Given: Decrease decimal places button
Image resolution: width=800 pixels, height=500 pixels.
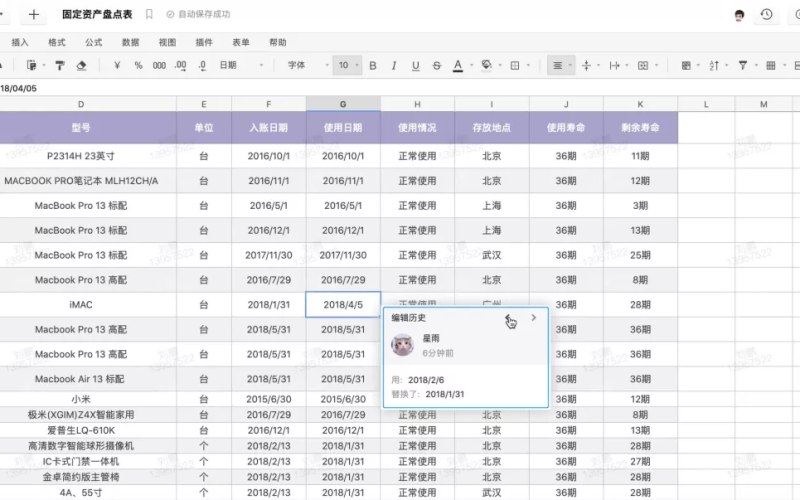Looking at the screenshot, I should (202, 65).
